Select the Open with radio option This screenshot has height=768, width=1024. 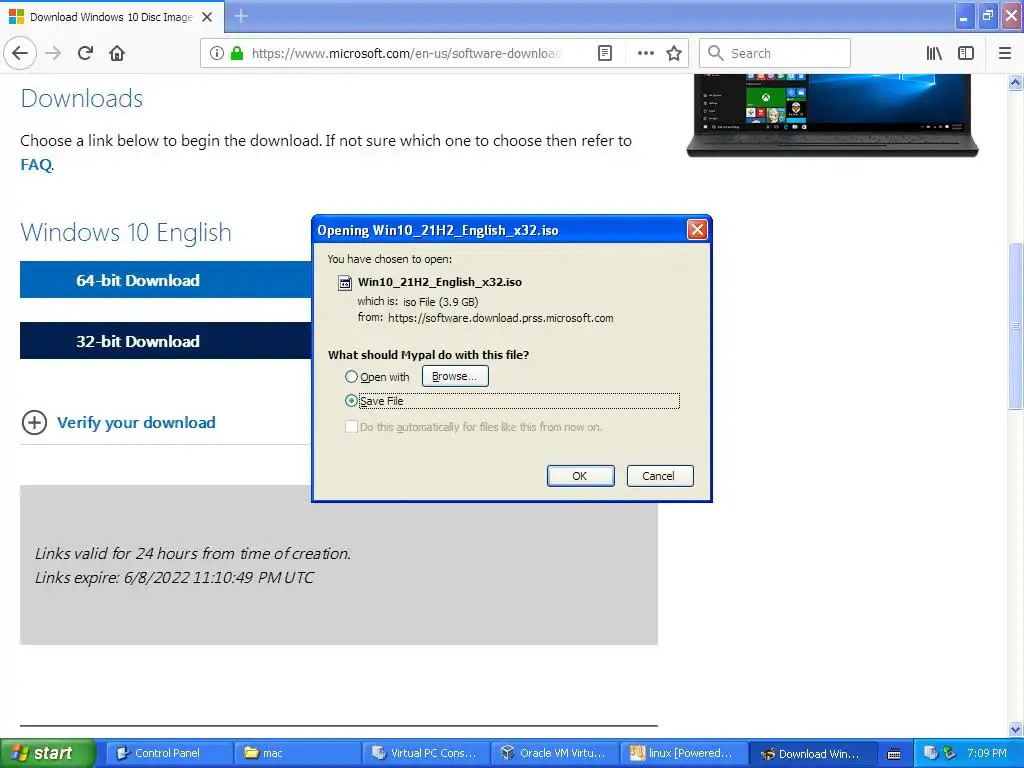tap(351, 377)
